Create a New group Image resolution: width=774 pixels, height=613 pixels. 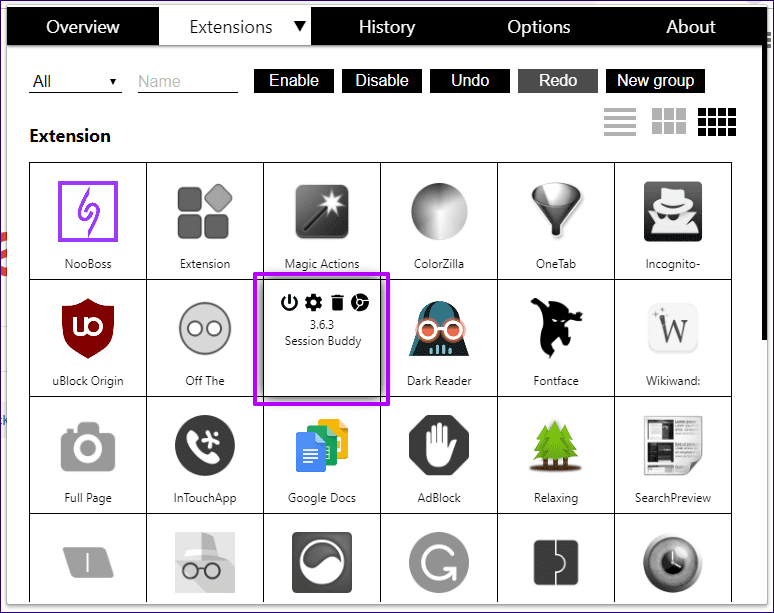[655, 80]
